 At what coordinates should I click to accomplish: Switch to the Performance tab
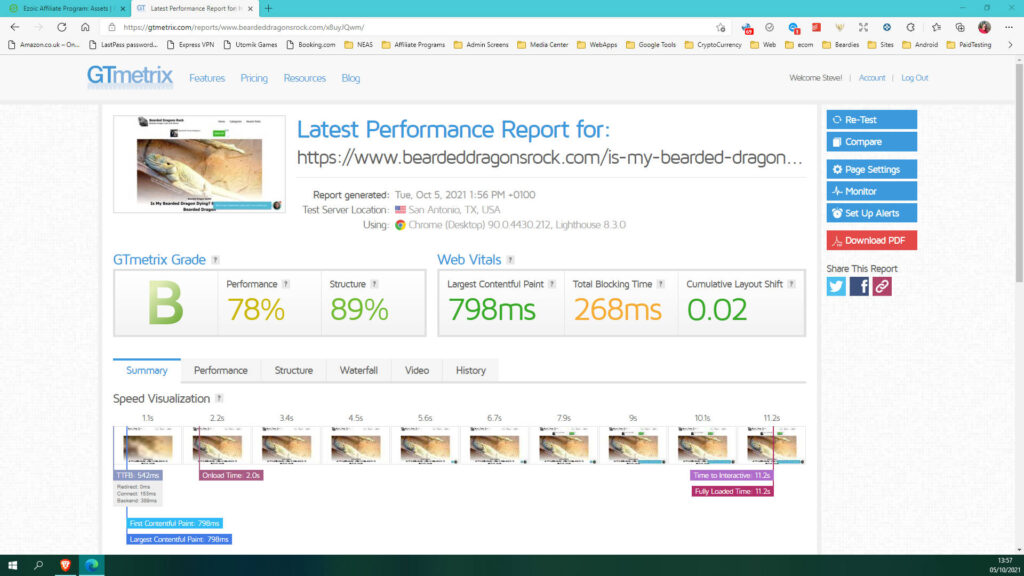pyautogui.click(x=221, y=370)
